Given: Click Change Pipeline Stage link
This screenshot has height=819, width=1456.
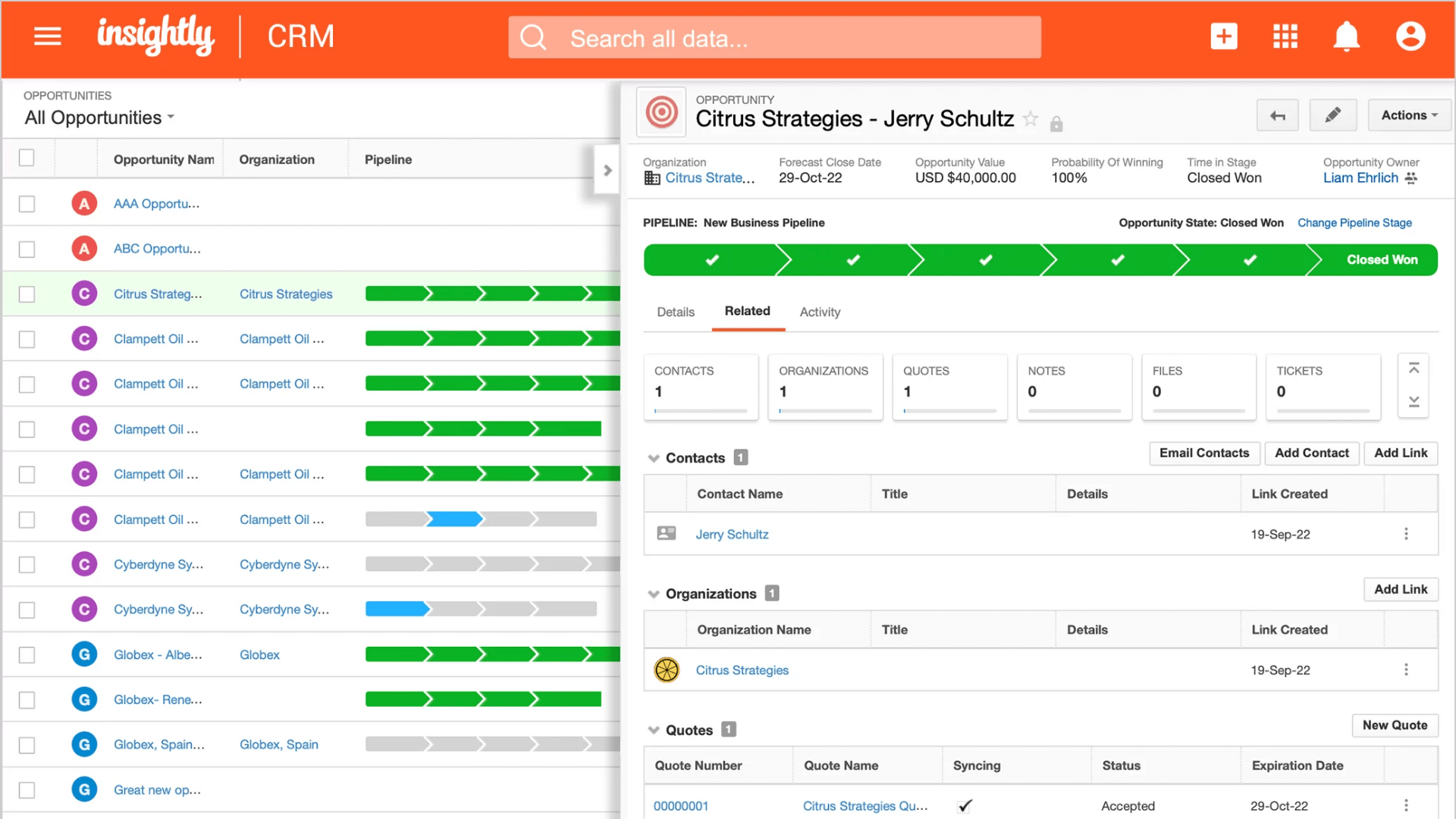Looking at the screenshot, I should (1354, 223).
